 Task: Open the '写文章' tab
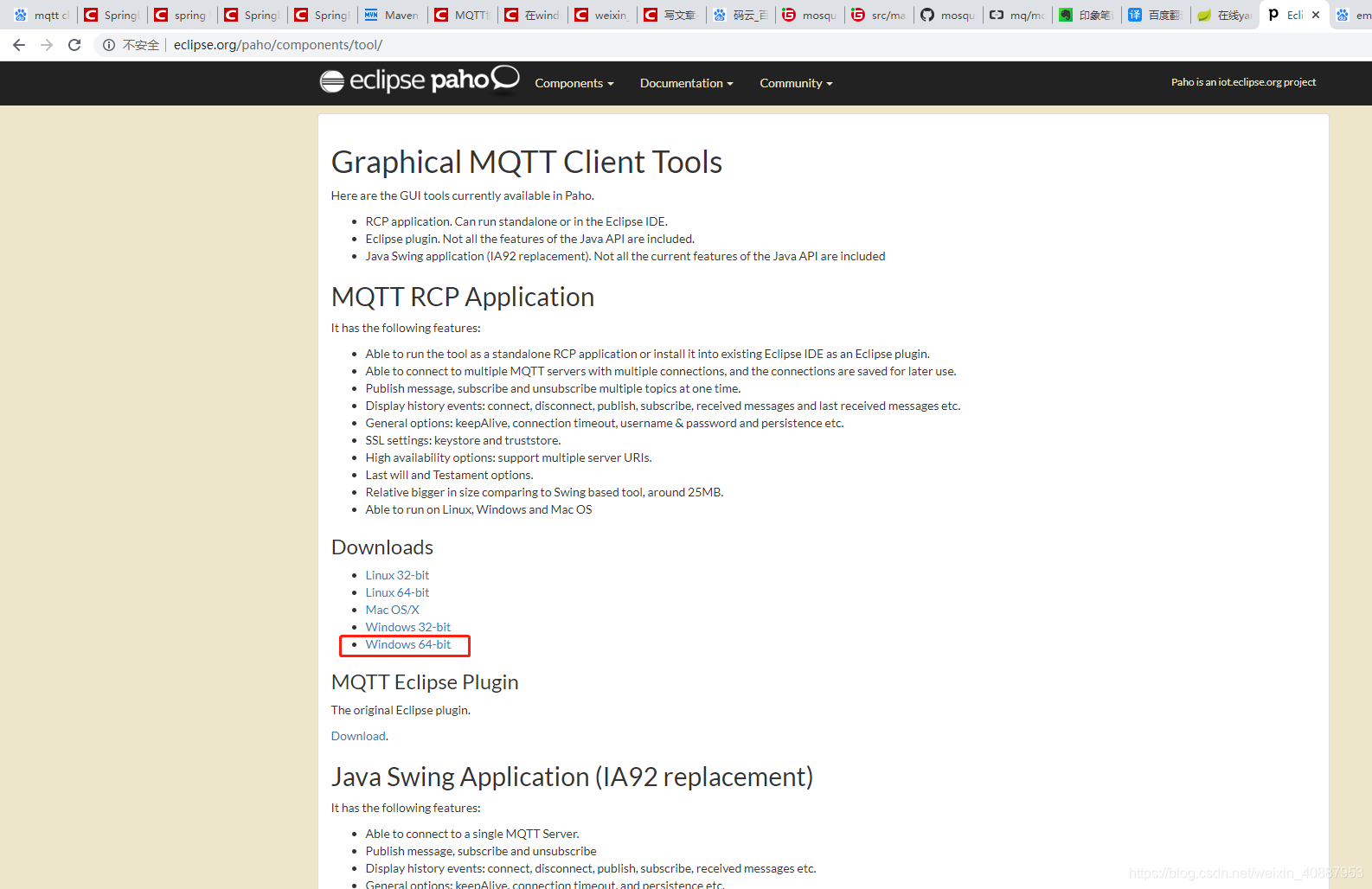click(670, 15)
